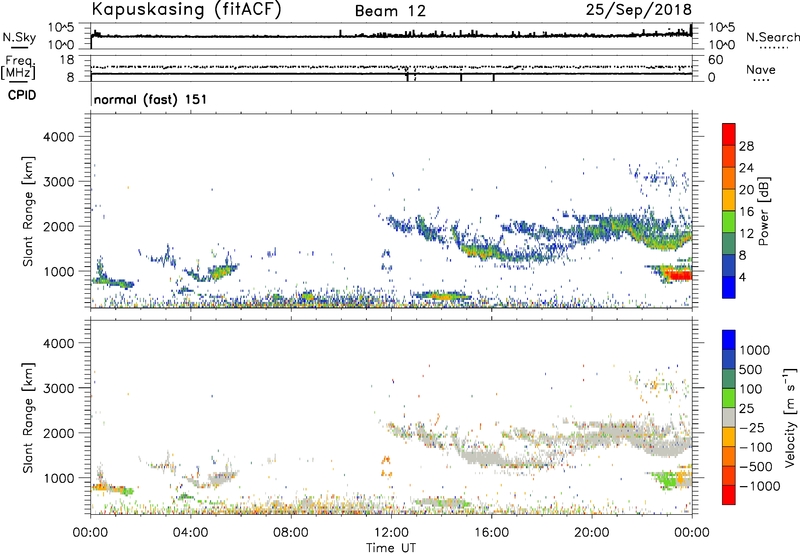Click the 'N.Sky' legend label
Viewport: 800px width, 554px height.
pyautogui.click(x=19, y=37)
